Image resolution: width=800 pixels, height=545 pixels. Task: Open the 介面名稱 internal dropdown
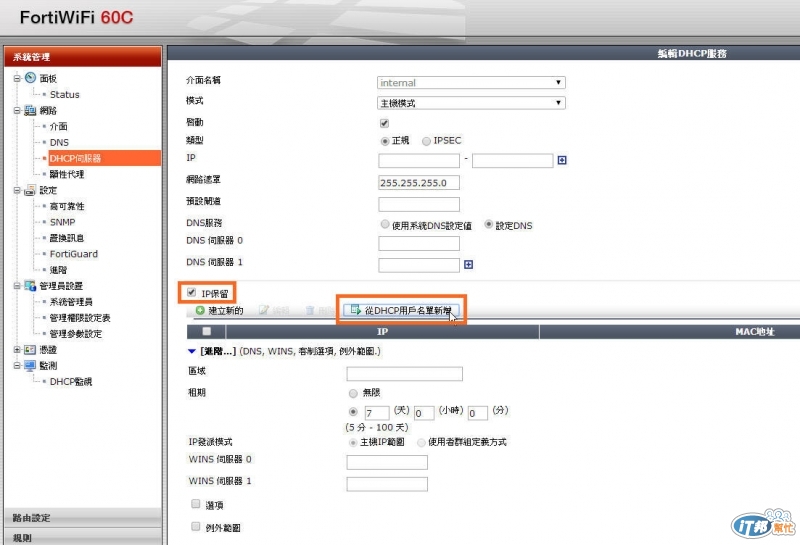[471, 82]
